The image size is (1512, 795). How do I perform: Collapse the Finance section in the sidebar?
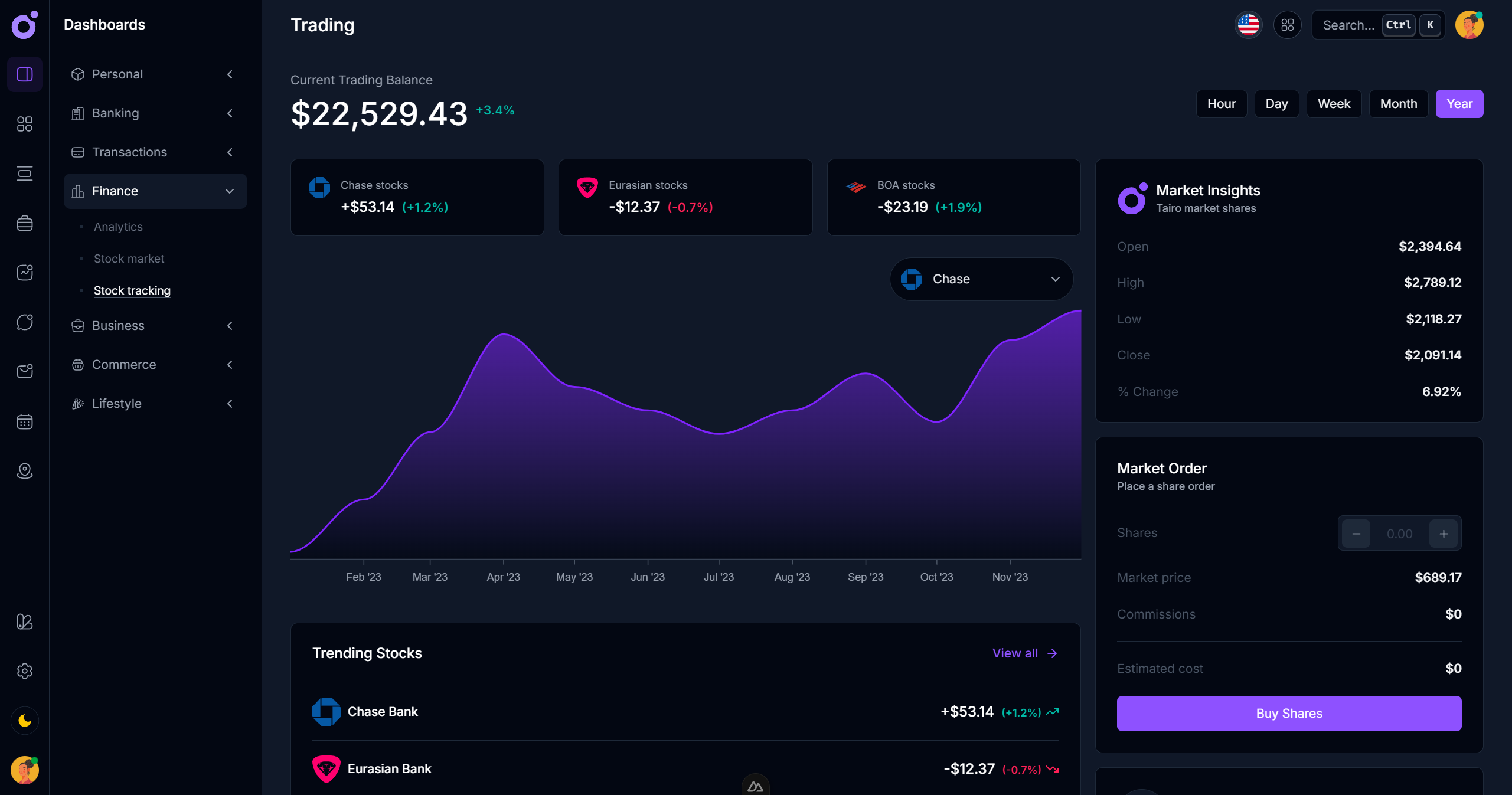coord(229,191)
